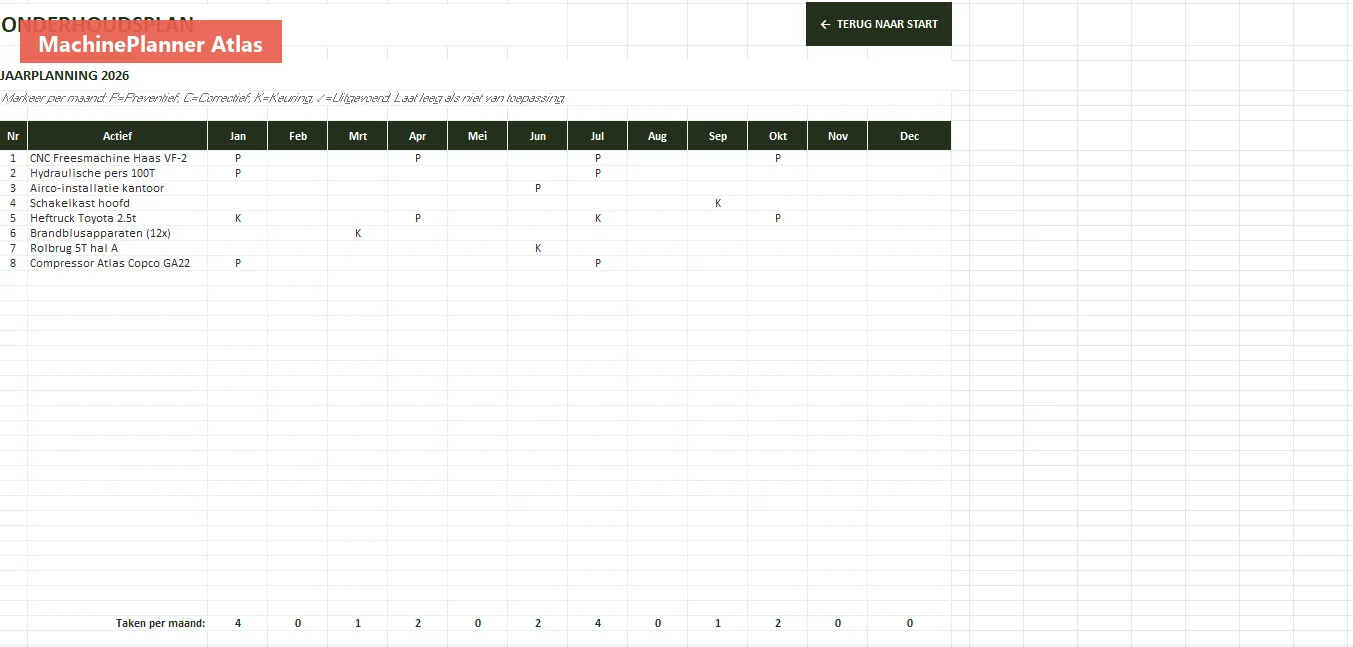The height and width of the screenshot is (647, 1353).
Task: Select the Mrt total '1' in Taken per maand
Action: [x=357, y=623]
